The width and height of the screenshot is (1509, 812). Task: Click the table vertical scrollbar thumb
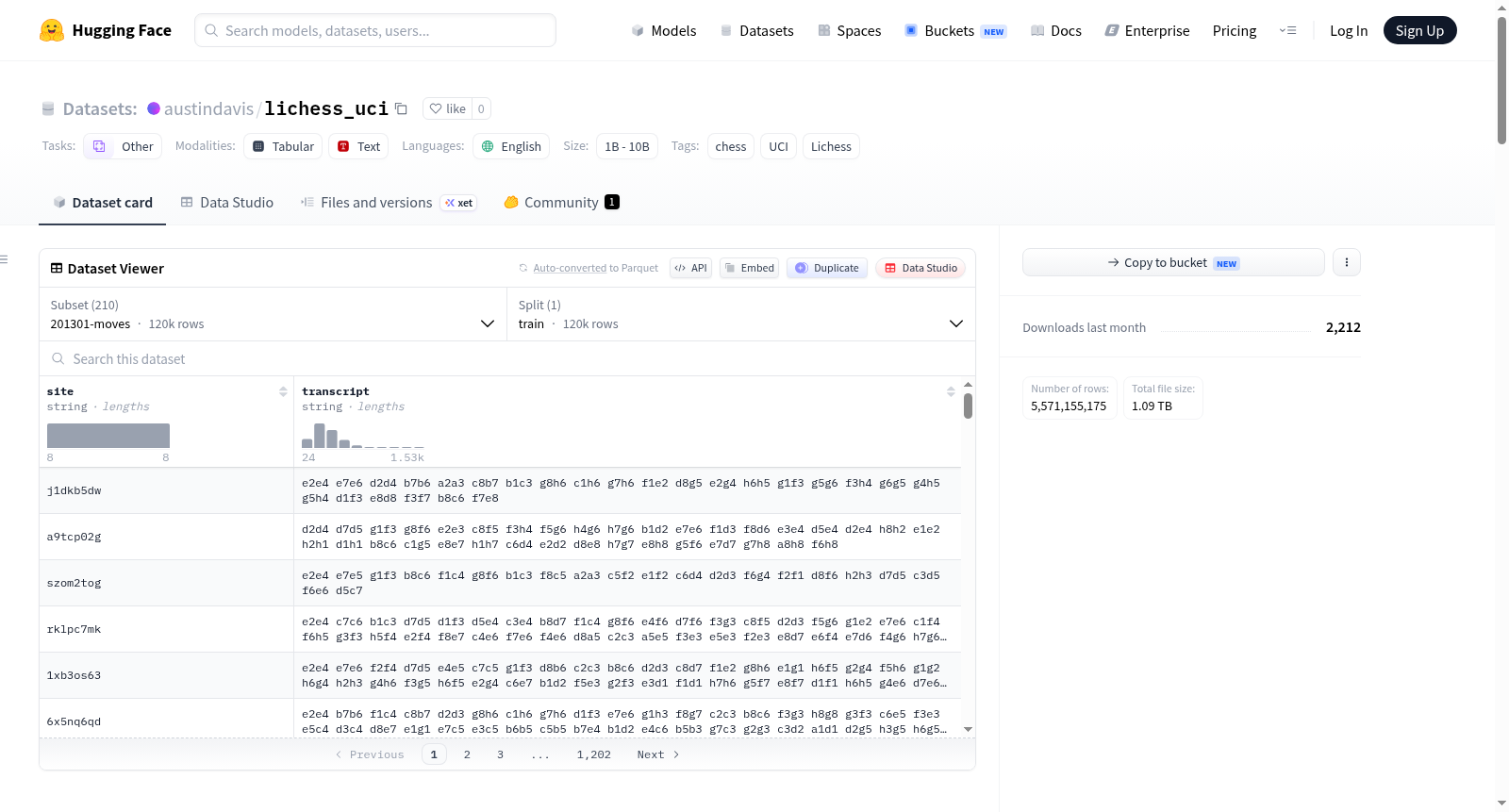tap(968, 406)
